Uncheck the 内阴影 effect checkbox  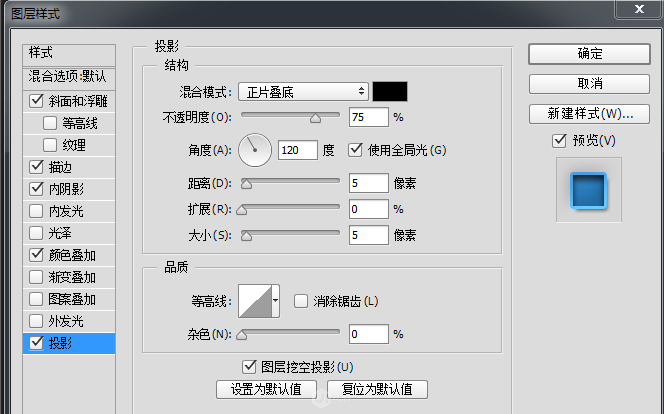point(36,189)
